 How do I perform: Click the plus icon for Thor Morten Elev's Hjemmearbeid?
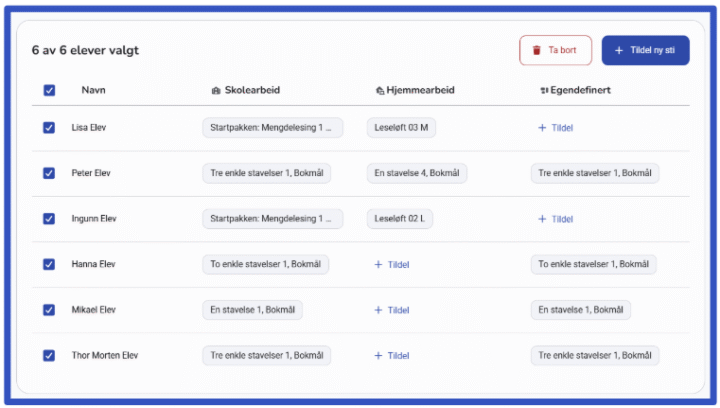click(378, 355)
